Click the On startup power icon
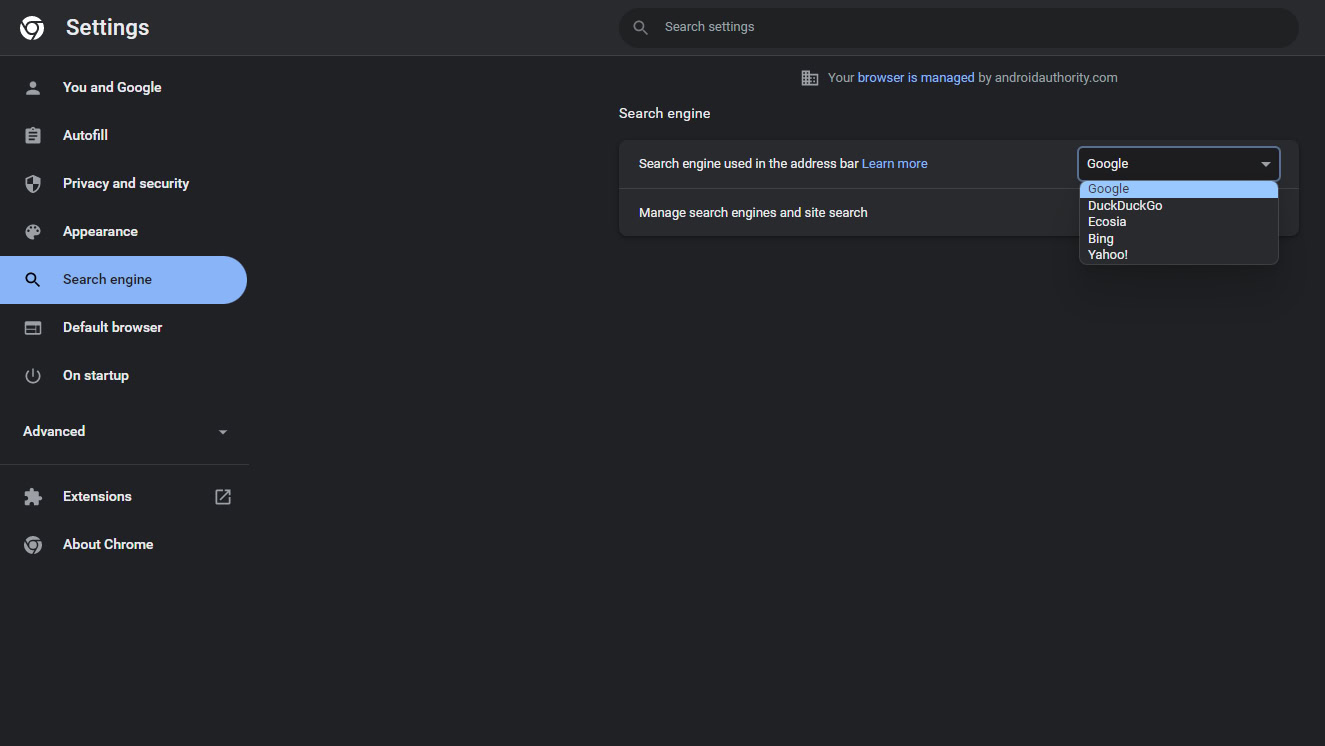Screen dimensions: 1325x746 click(x=33, y=376)
